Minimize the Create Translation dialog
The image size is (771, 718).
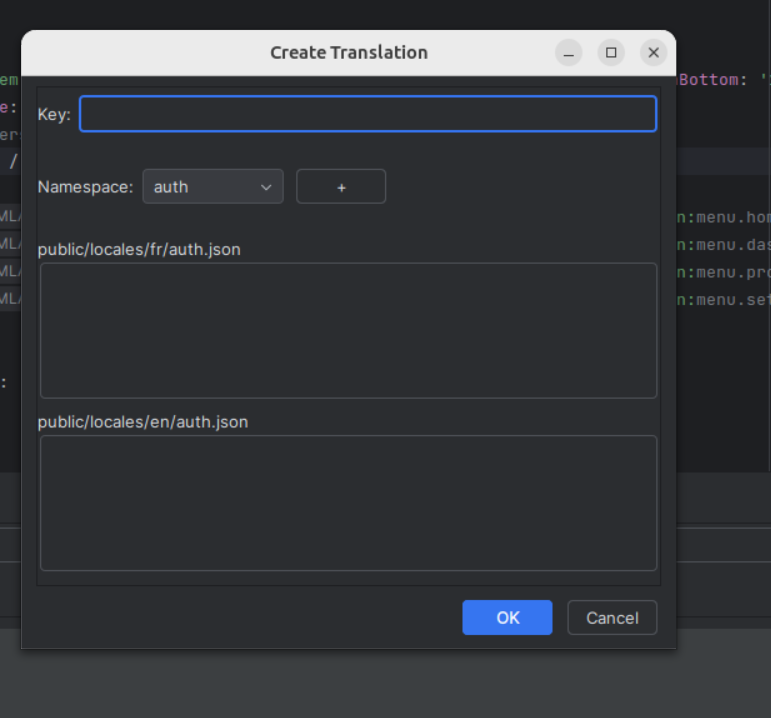click(x=569, y=53)
